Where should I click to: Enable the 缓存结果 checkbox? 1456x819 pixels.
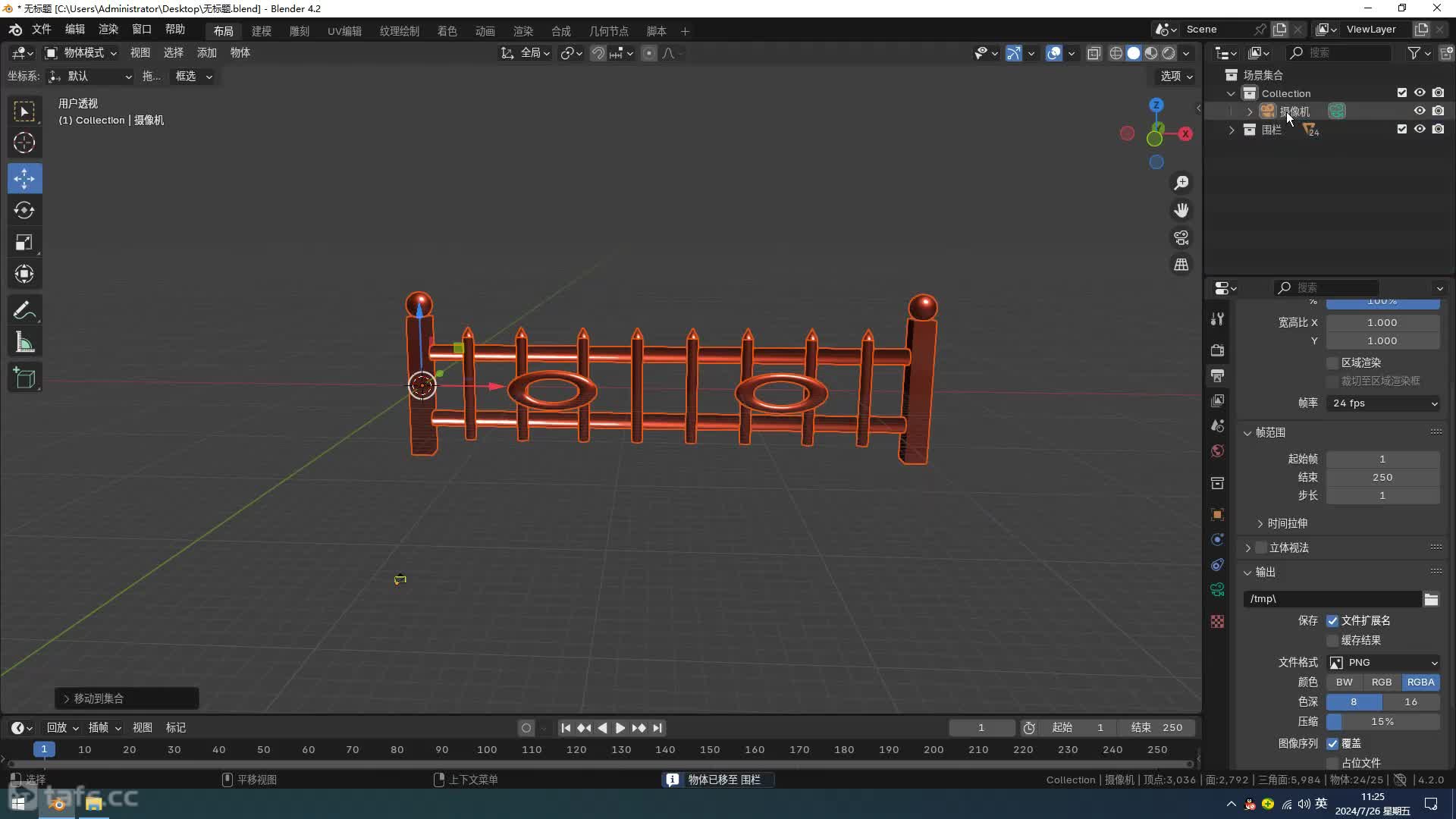[x=1332, y=641]
